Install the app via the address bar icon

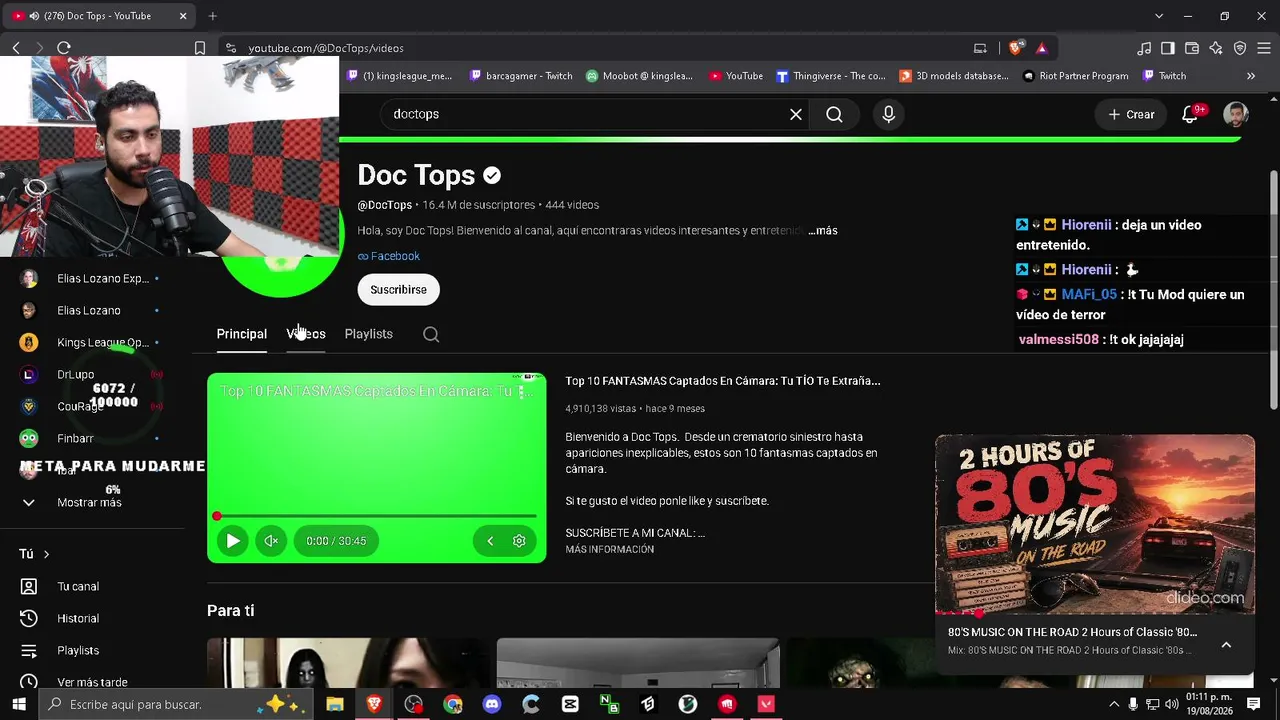980,48
